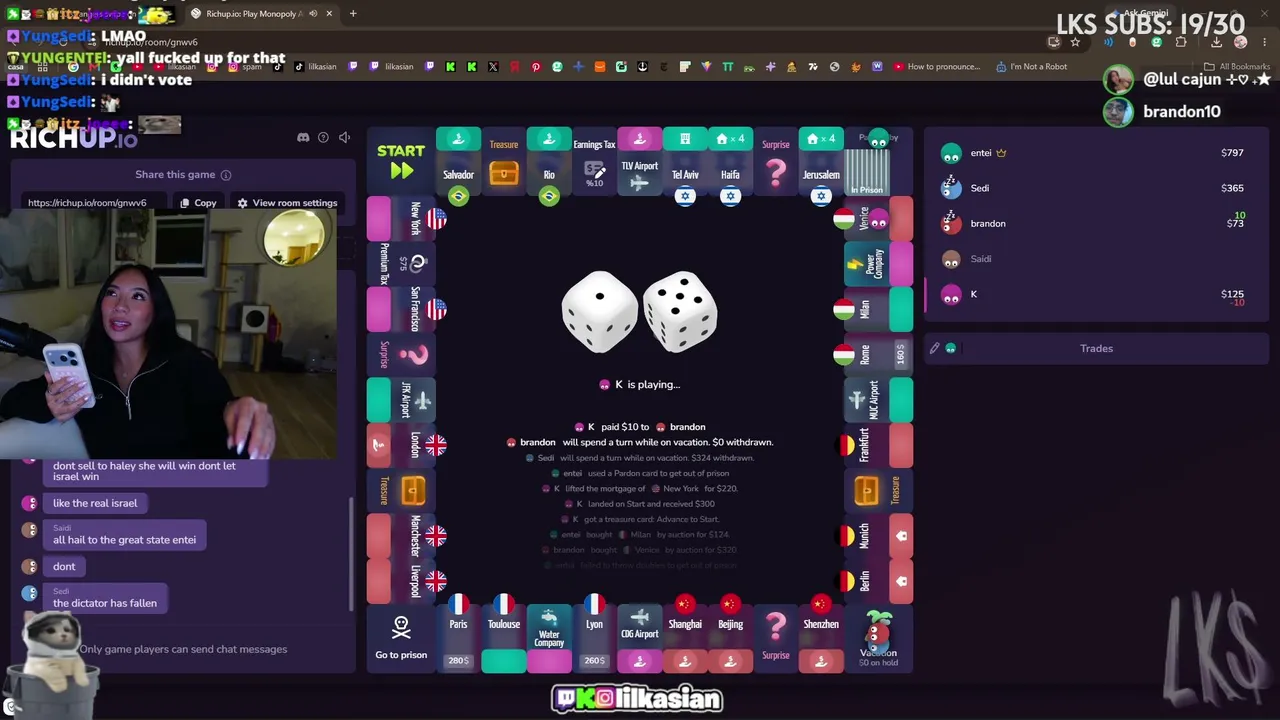Select the JFK Airport tile

(401, 399)
